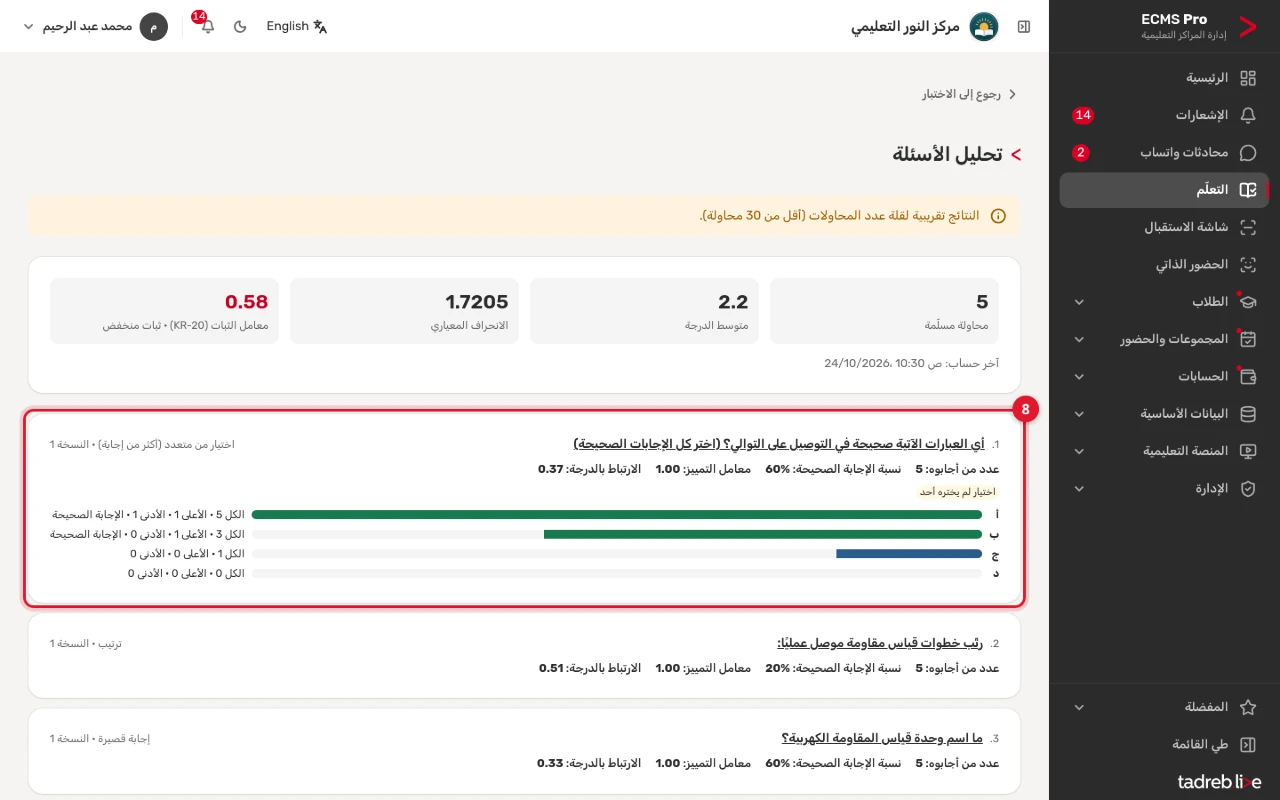Screen dimensions: 1280x800
Task: Open question 1 link about التوصيل على التوالي
Action: (x=779, y=444)
